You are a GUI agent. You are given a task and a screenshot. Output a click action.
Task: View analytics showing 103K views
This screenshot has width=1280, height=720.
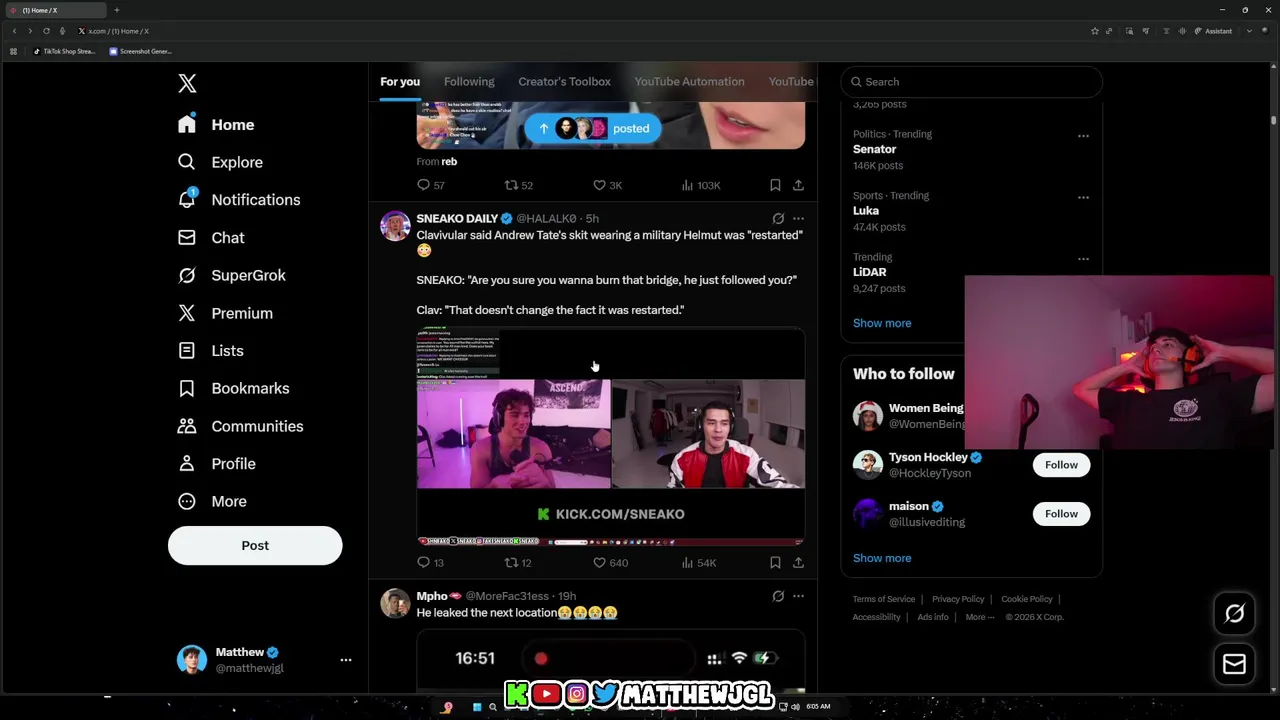tap(701, 185)
